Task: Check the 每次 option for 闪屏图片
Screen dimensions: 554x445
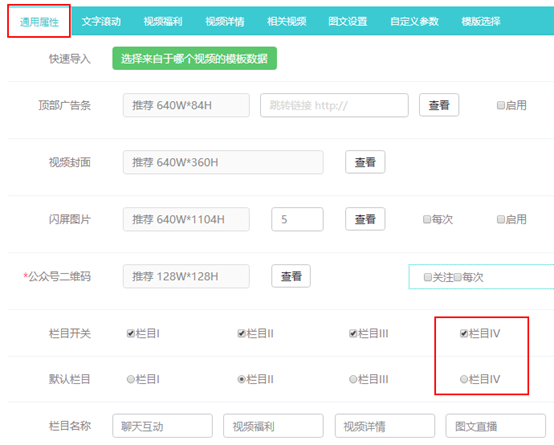Action: click(x=427, y=219)
